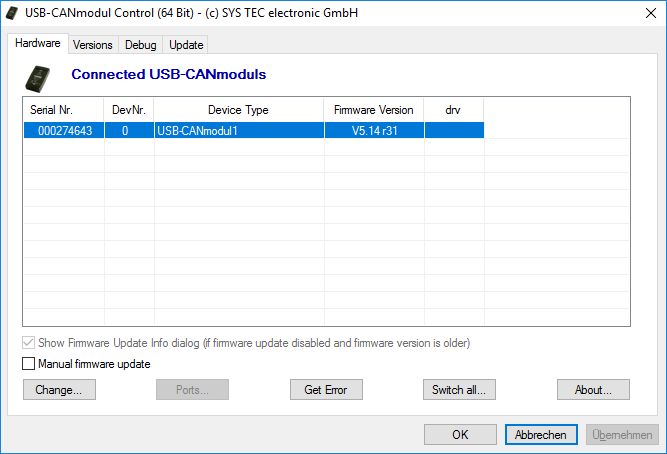Viewport: 667px width, 454px height.
Task: Click the disabled Ports... button
Action: [192, 390]
